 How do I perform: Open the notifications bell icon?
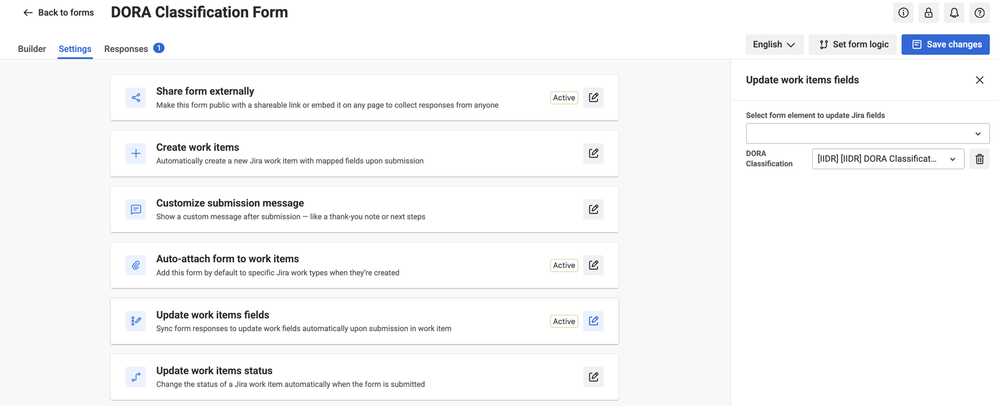954,13
